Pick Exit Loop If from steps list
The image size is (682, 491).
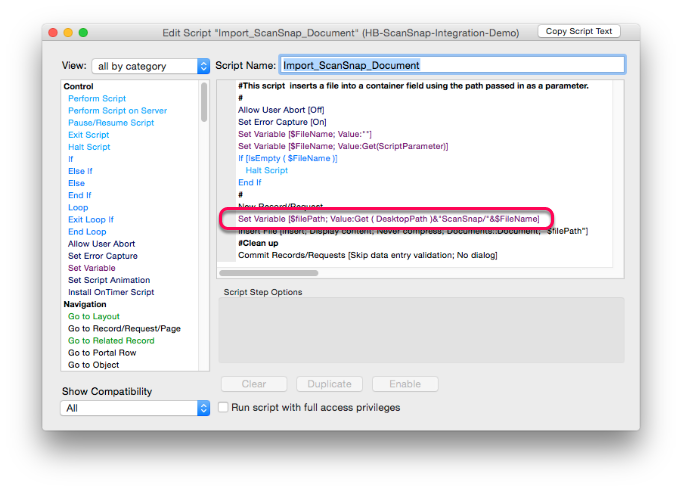91,219
